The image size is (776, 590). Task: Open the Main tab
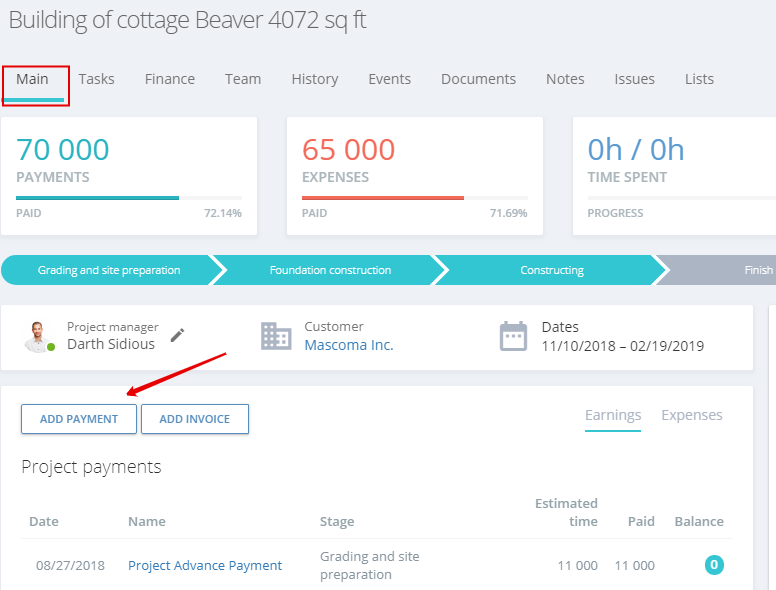coord(32,79)
